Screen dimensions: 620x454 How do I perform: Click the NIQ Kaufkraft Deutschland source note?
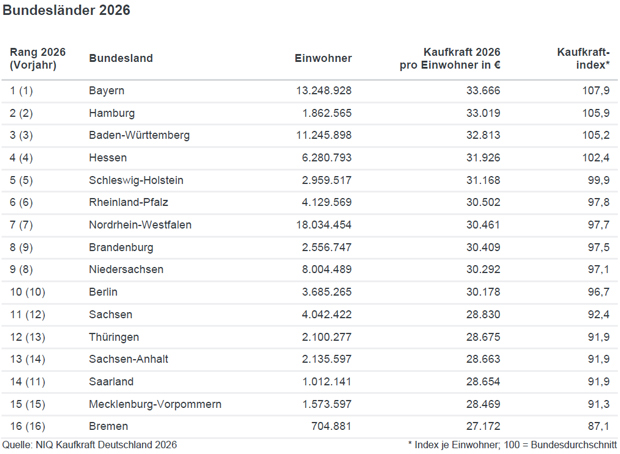pyautogui.click(x=90, y=443)
